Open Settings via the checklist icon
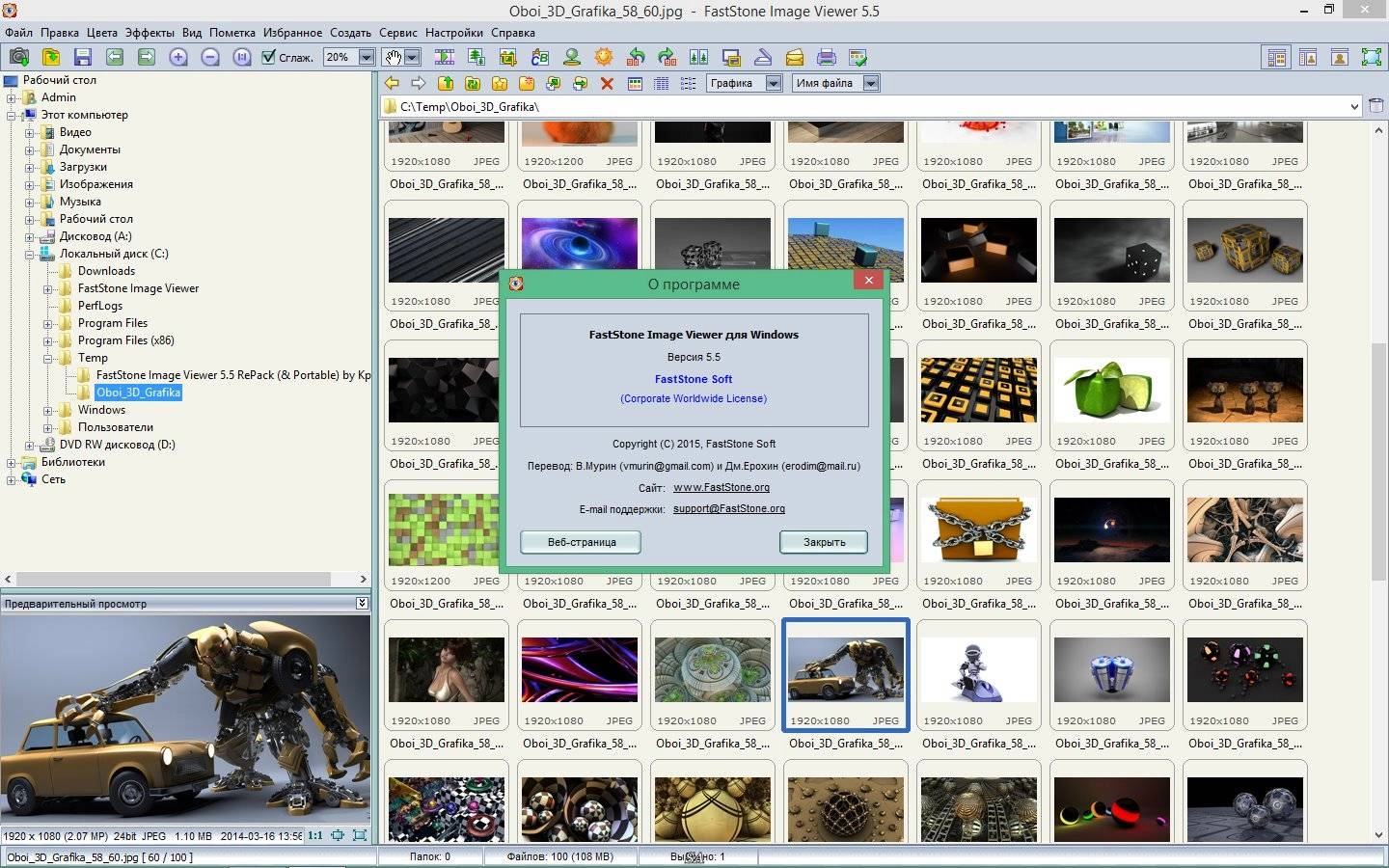 (858, 57)
